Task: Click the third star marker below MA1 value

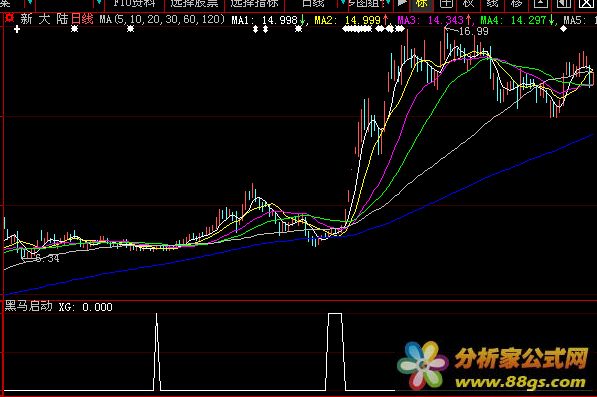Action: click(298, 29)
